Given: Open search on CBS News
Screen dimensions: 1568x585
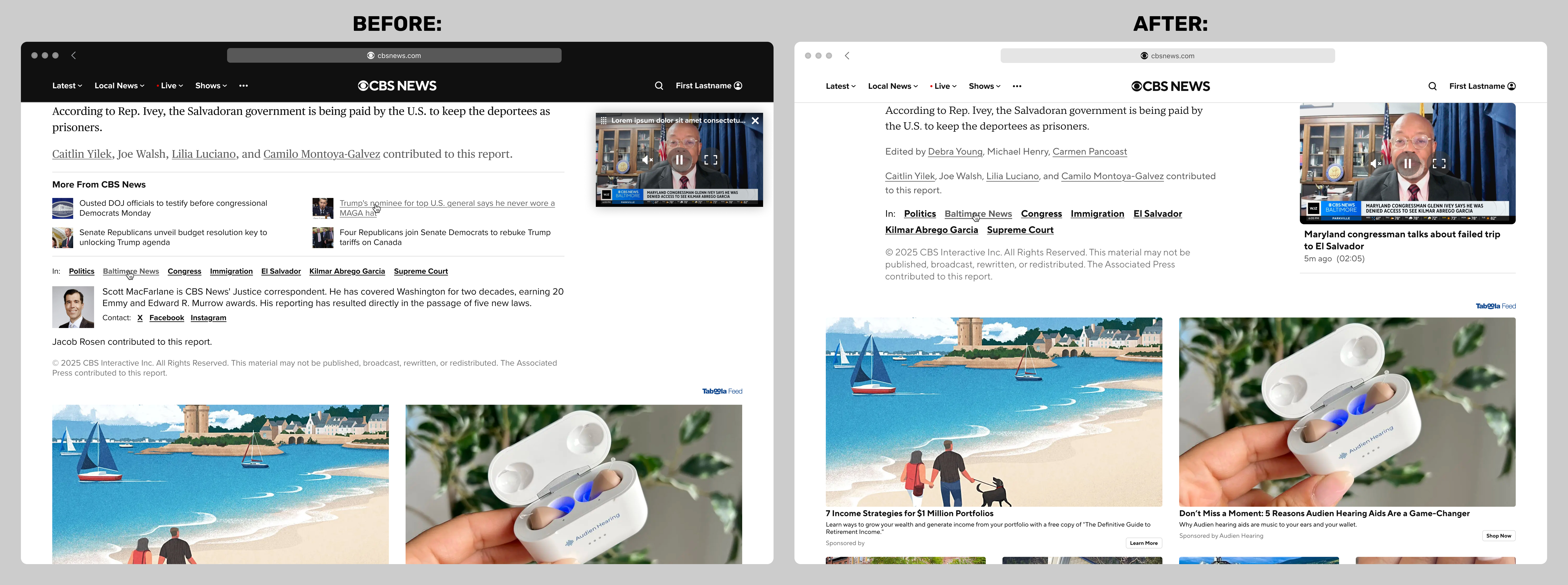Looking at the screenshot, I should pyautogui.click(x=659, y=86).
